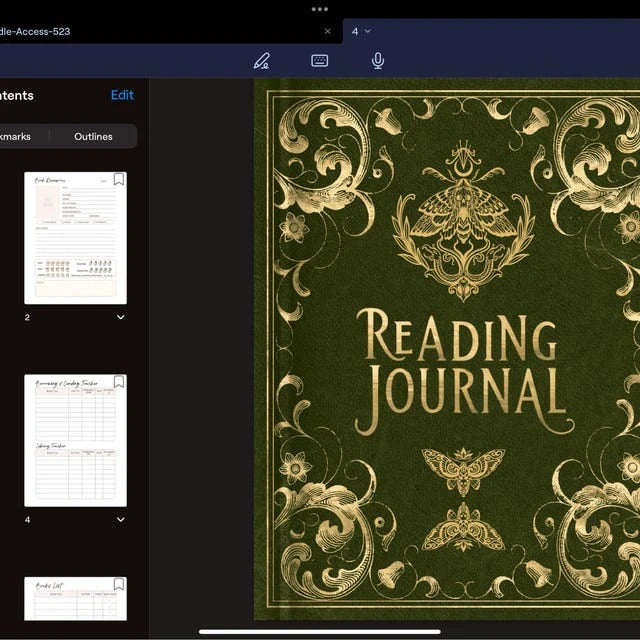Image resolution: width=640 pixels, height=640 pixels.
Task: Switch to the Outlines tab
Action: [93, 136]
